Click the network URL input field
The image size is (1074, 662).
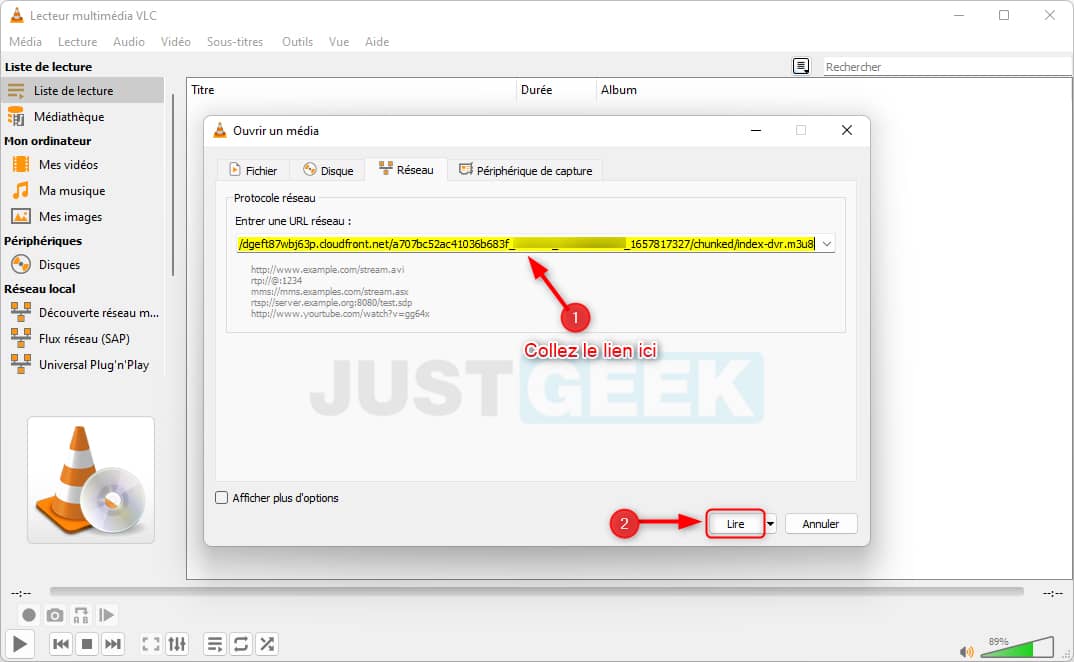click(527, 244)
